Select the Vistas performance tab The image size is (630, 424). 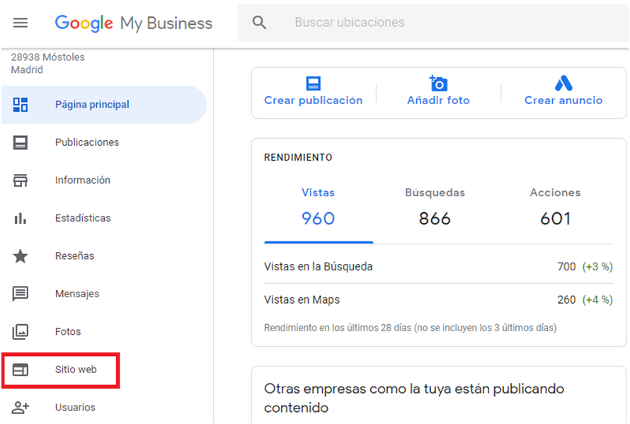pos(318,193)
